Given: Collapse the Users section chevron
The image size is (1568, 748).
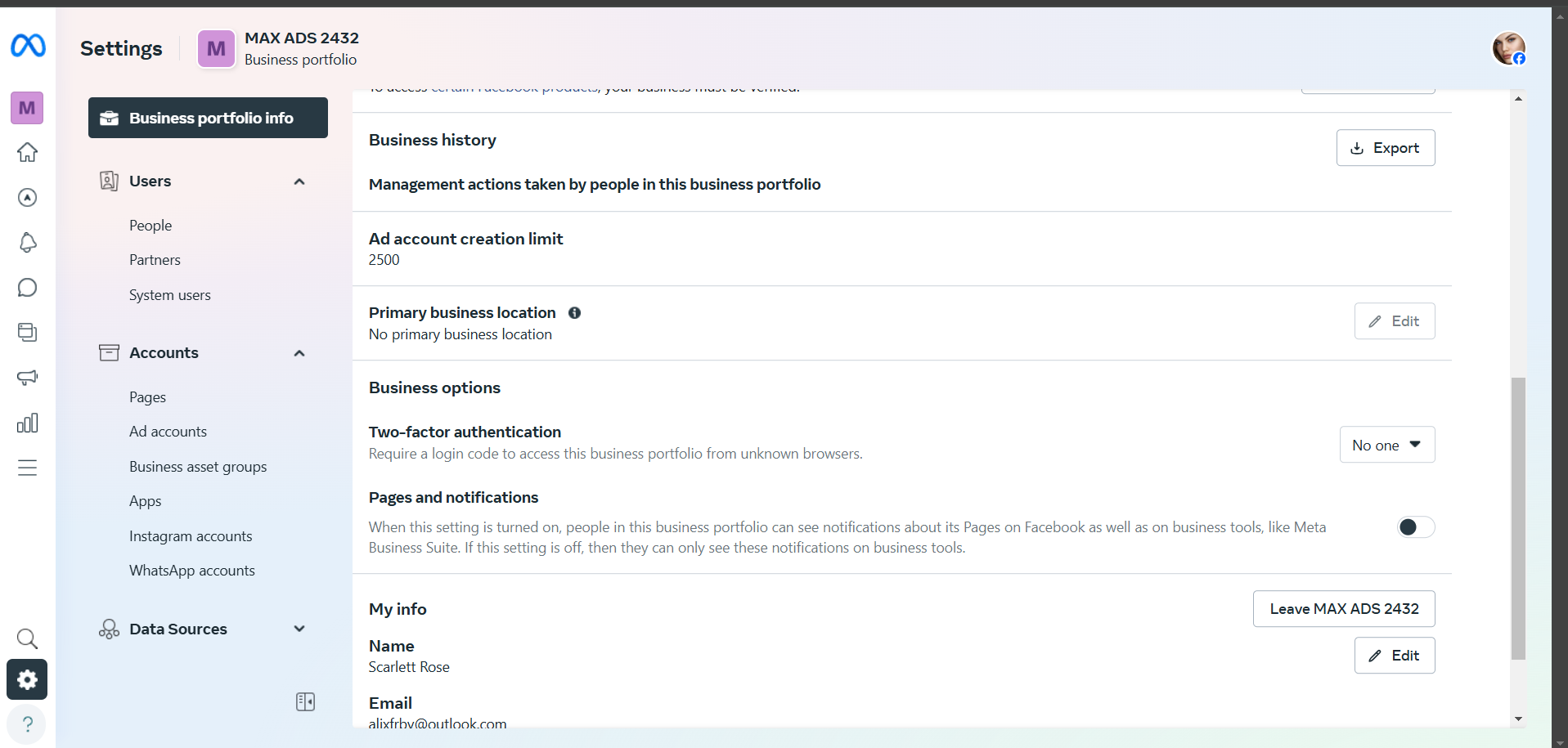Looking at the screenshot, I should (x=299, y=181).
